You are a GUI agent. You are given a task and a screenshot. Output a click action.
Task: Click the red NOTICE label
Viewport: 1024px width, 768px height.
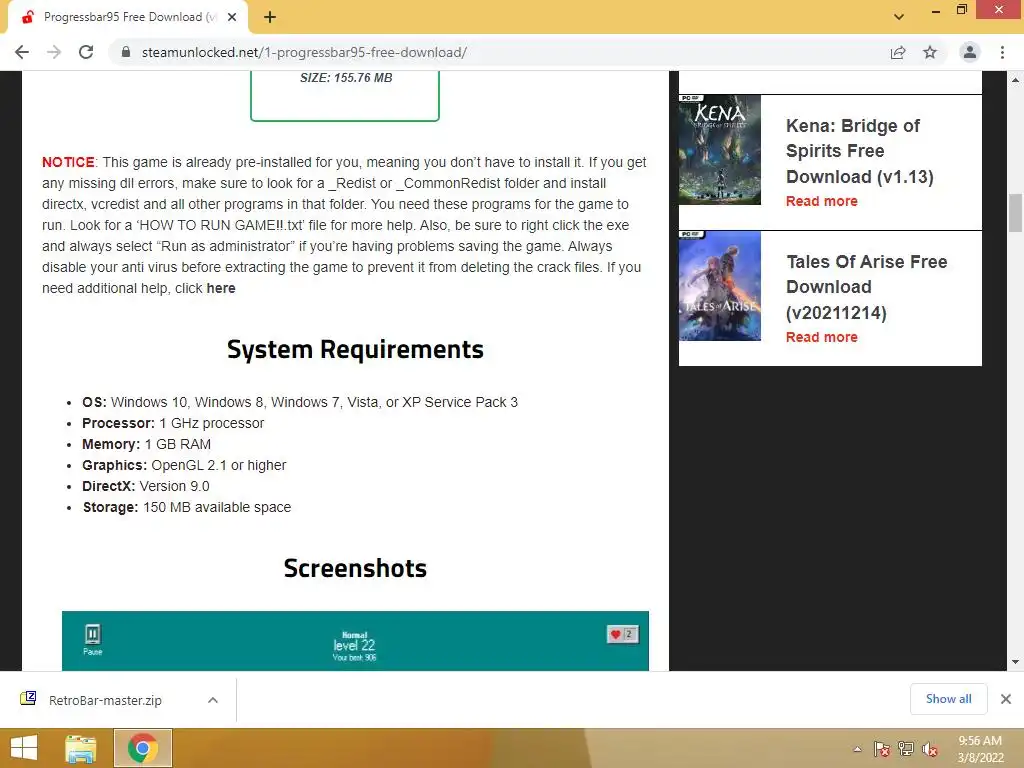pyautogui.click(x=69, y=162)
